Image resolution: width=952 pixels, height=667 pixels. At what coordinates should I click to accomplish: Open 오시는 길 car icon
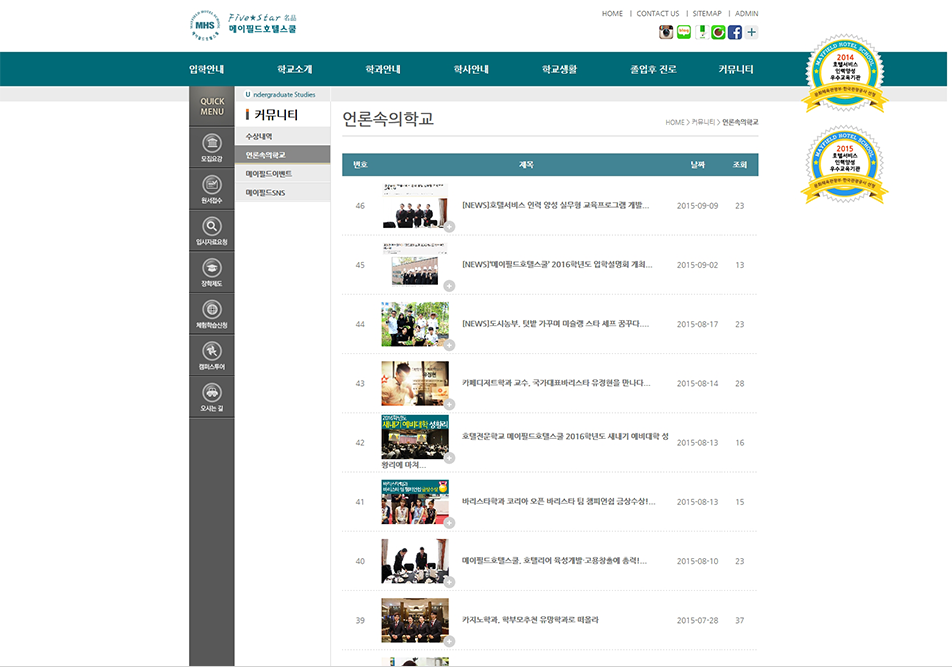click(212, 393)
